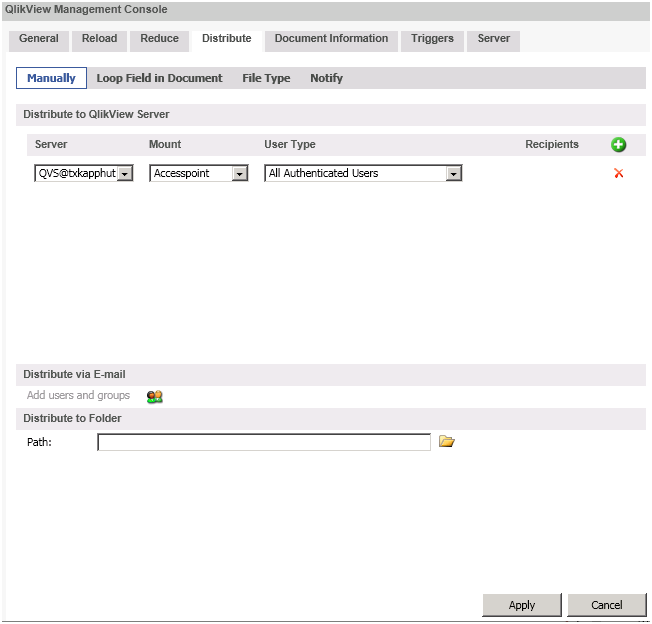
Task: Switch to the General tab
Action: (x=39, y=39)
